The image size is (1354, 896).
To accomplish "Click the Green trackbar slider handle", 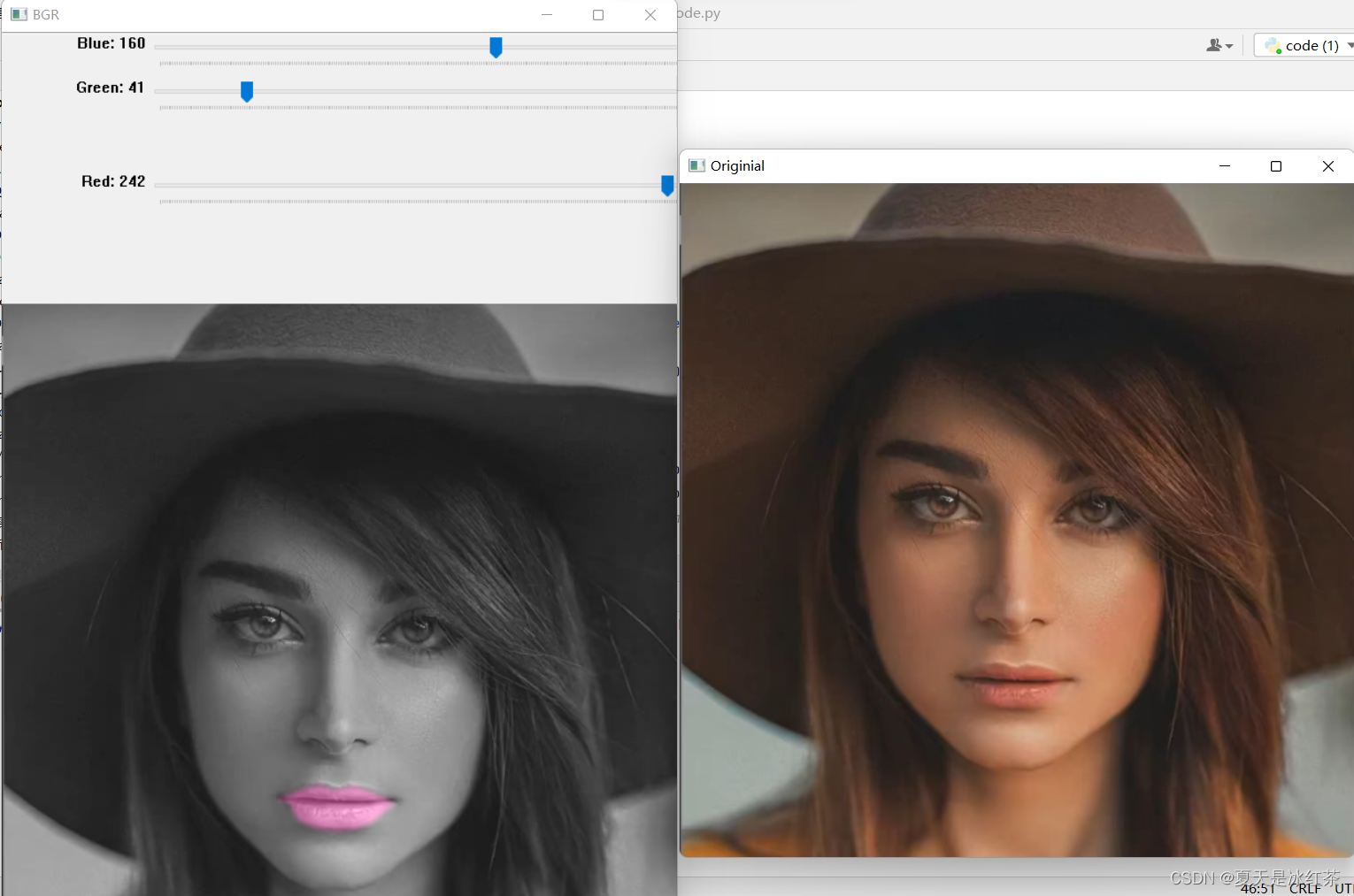I will (x=247, y=91).
